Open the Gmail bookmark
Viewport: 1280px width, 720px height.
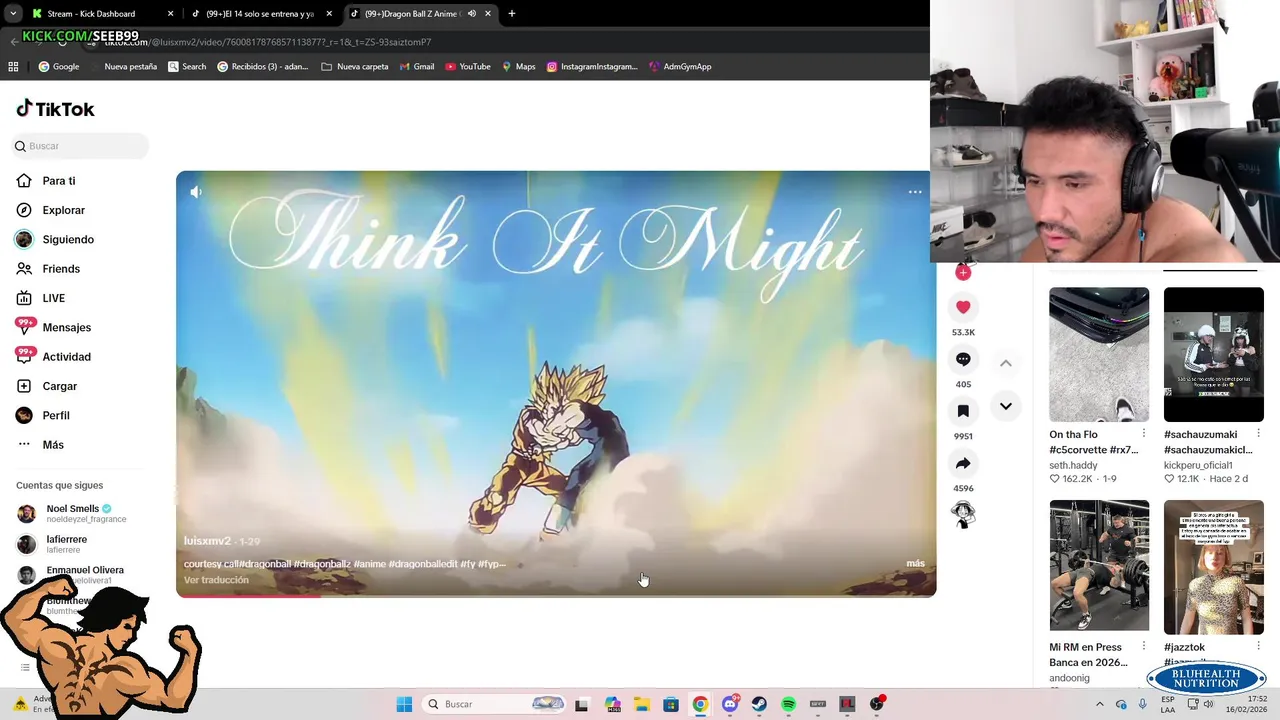tap(416, 67)
